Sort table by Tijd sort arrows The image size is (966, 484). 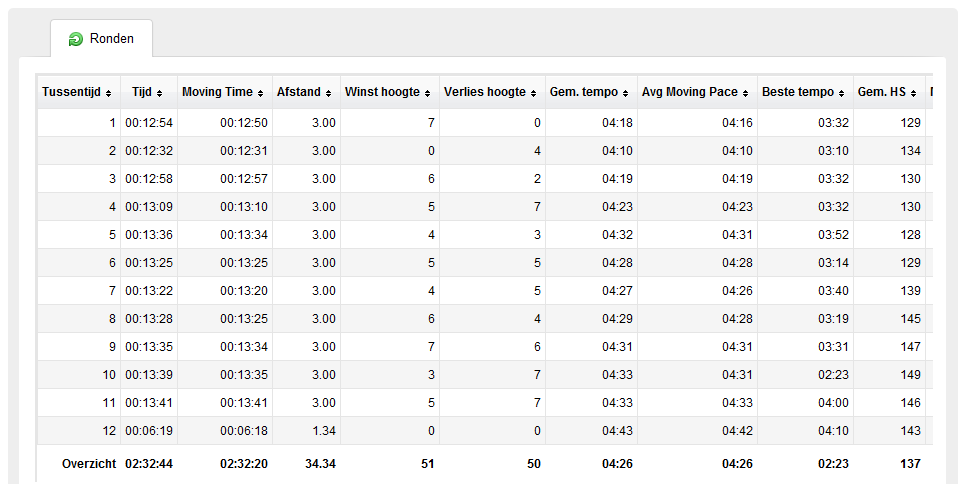click(x=159, y=94)
